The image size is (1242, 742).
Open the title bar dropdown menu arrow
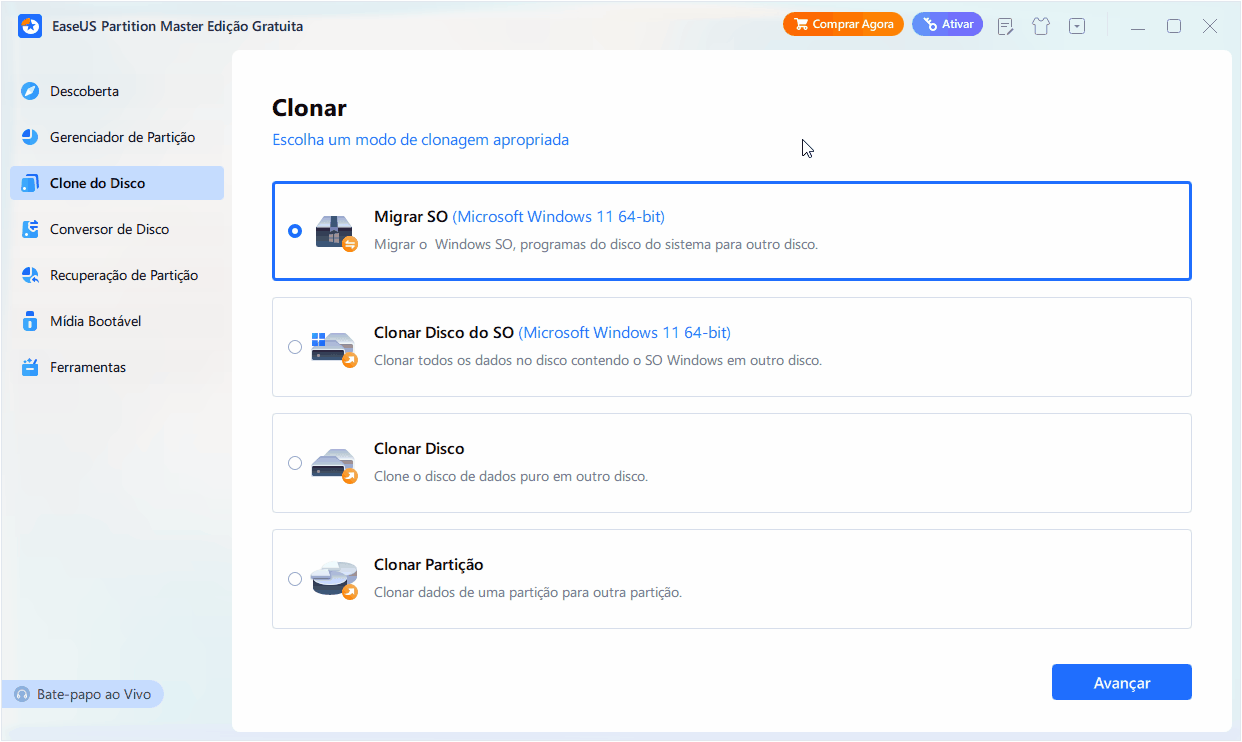pos(1077,26)
